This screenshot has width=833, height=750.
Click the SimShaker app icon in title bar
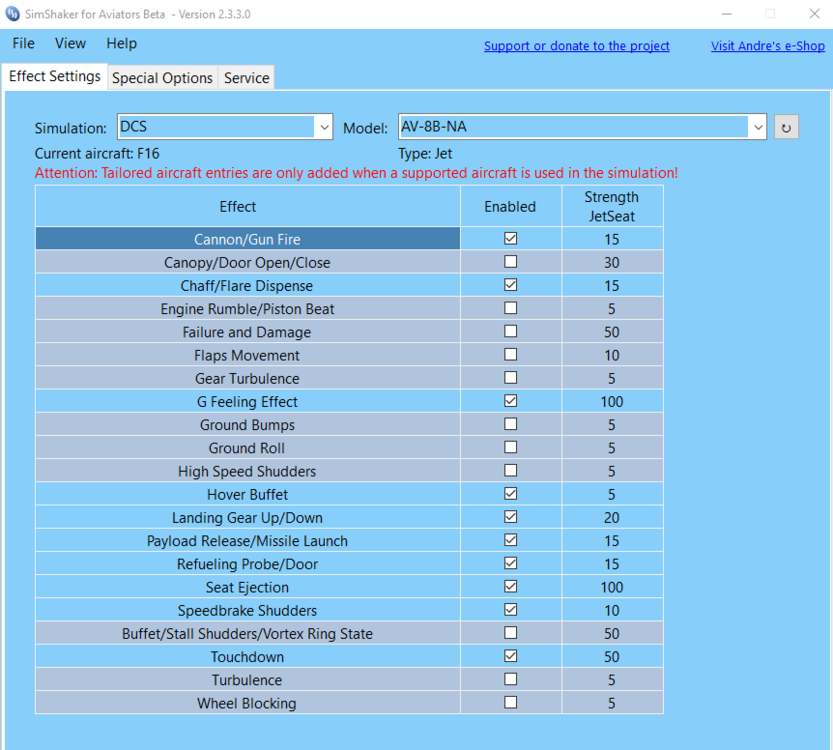click(x=12, y=14)
